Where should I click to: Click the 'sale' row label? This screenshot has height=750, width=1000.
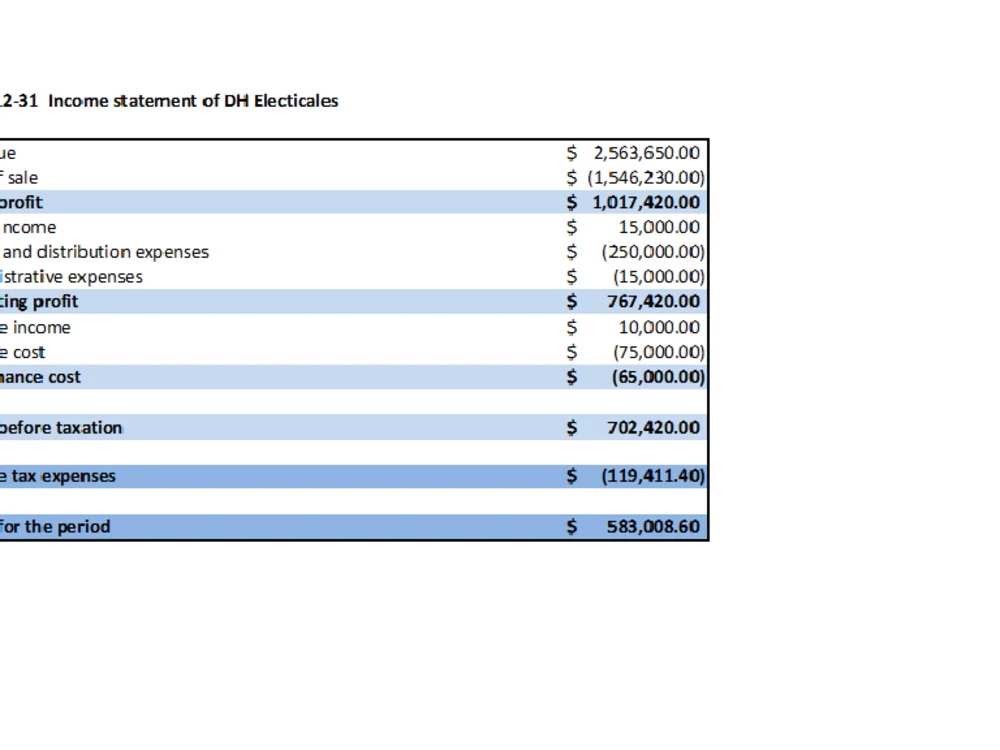click(22, 177)
